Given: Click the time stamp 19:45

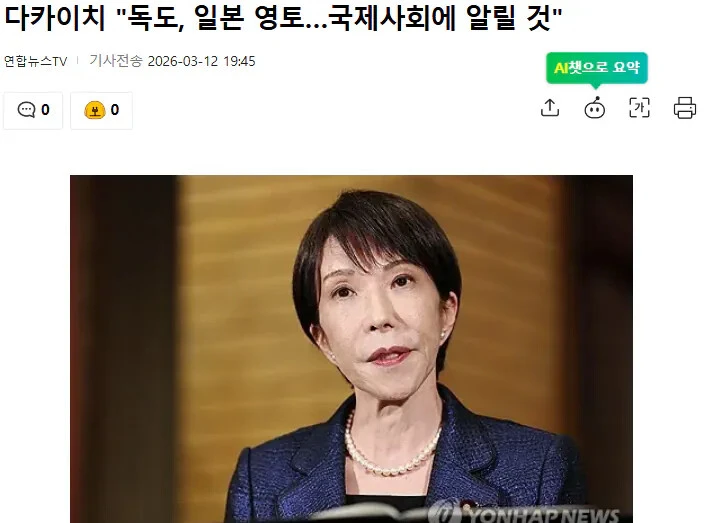Looking at the screenshot, I should (239, 61).
